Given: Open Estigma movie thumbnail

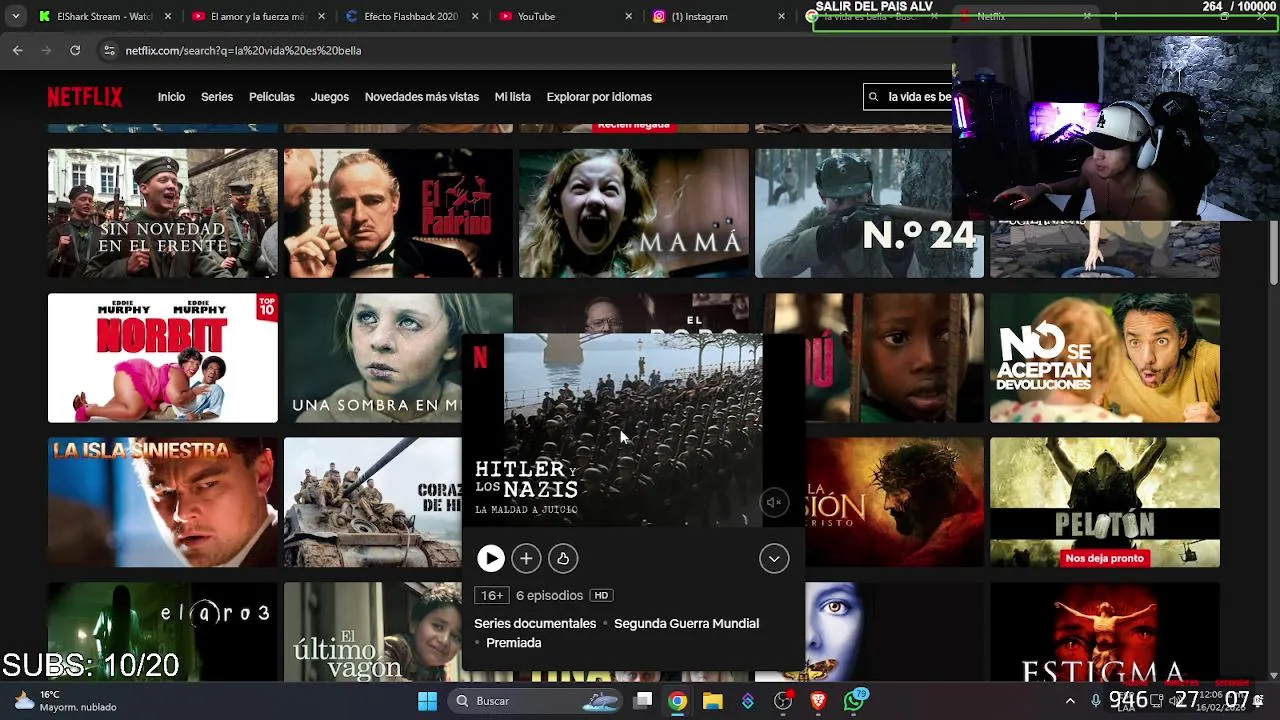Looking at the screenshot, I should click(1105, 632).
